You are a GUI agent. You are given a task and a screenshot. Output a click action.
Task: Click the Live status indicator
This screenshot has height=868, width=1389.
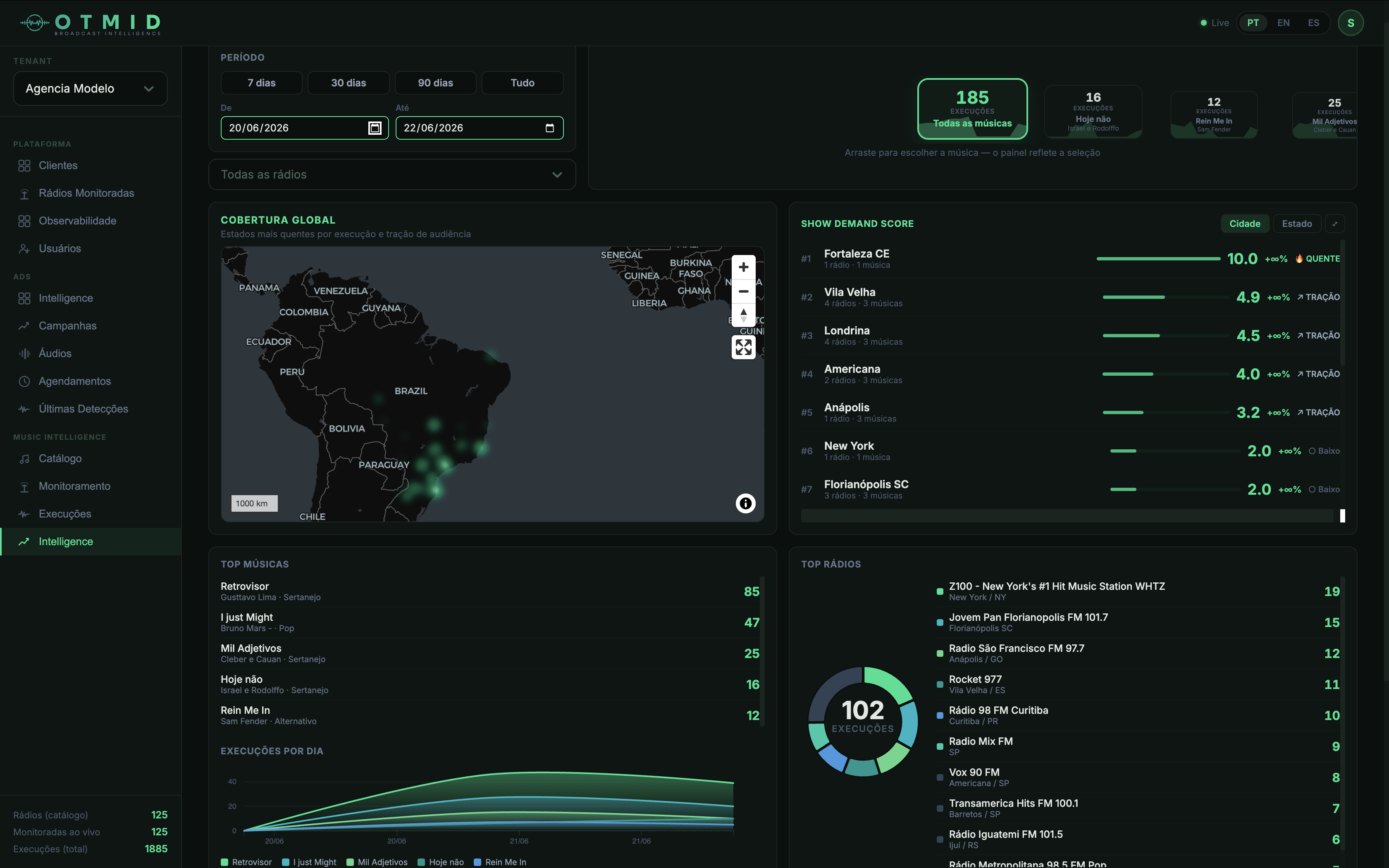[x=1215, y=23]
